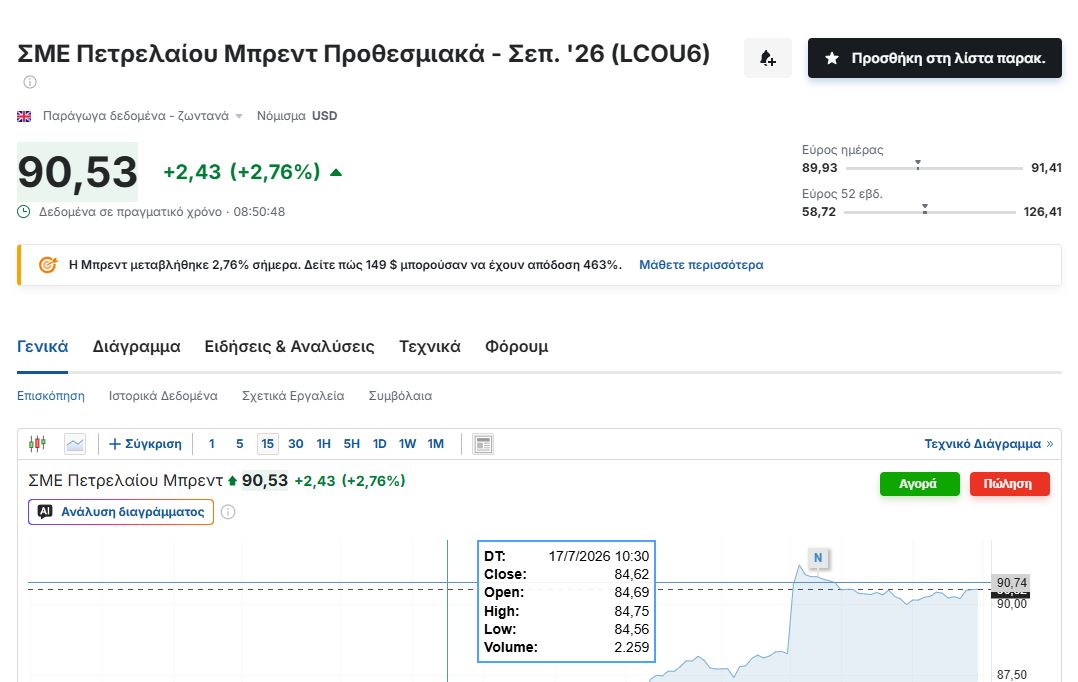
Task: Select the 1W chart interval
Action: point(407,444)
